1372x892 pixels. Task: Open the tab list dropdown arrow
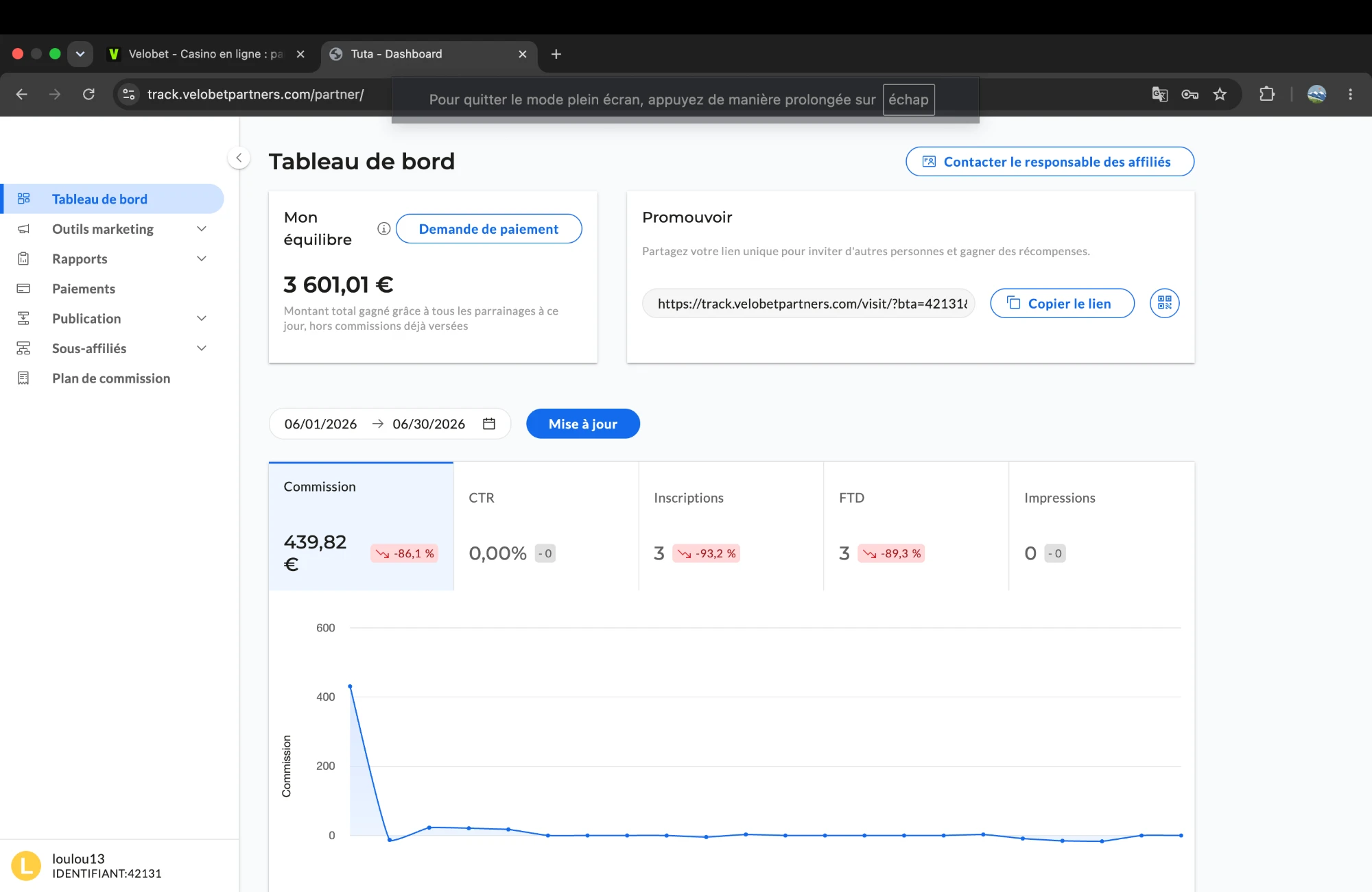80,53
